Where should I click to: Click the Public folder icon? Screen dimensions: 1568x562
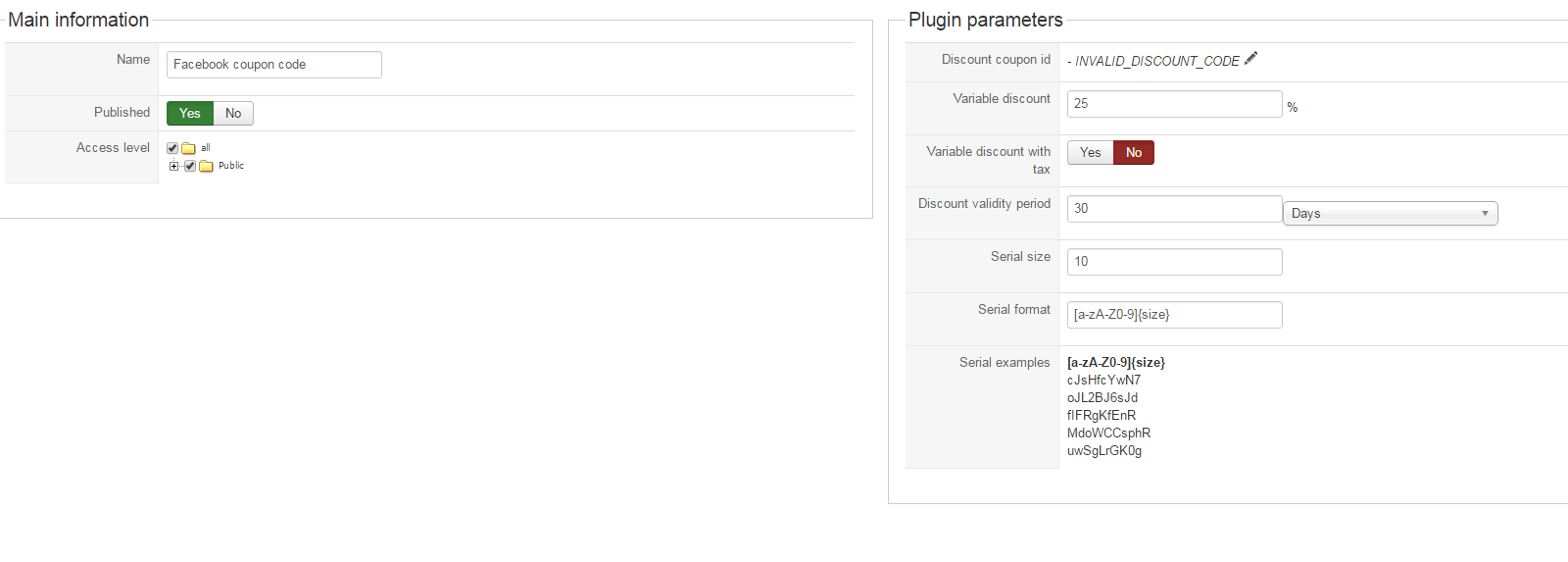tap(206, 167)
